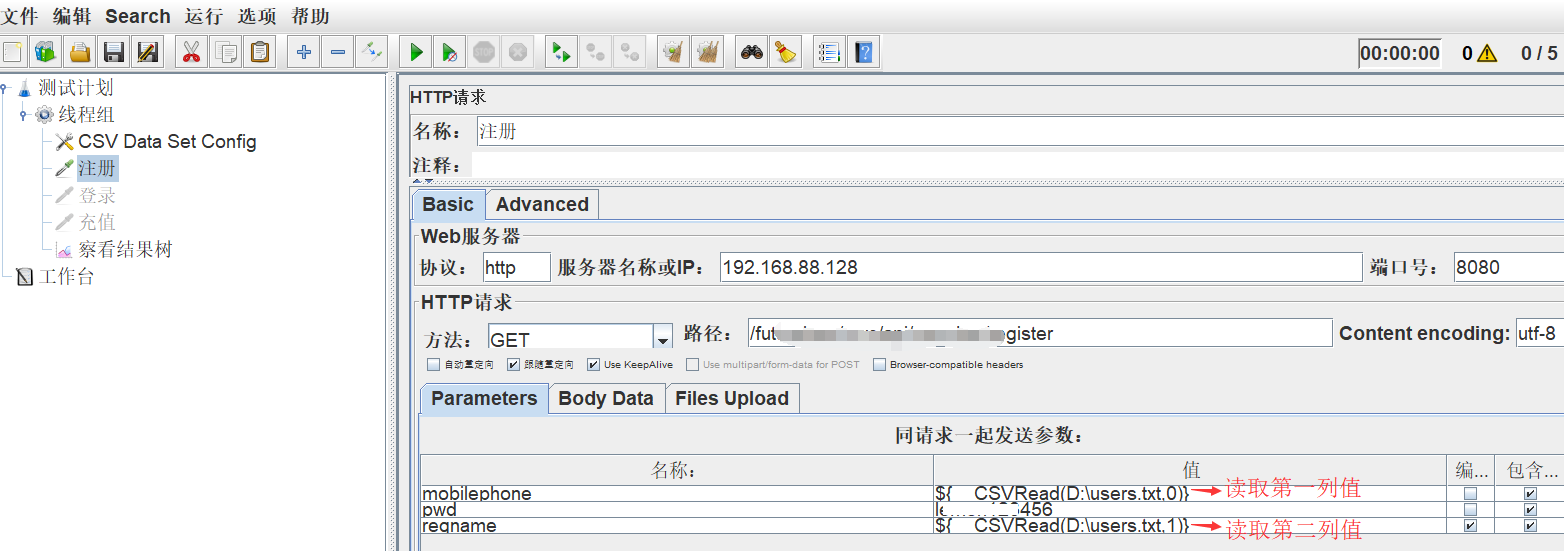The width and height of the screenshot is (1564, 551).
Task: Click the Reset search broom icon
Action: coord(786,52)
